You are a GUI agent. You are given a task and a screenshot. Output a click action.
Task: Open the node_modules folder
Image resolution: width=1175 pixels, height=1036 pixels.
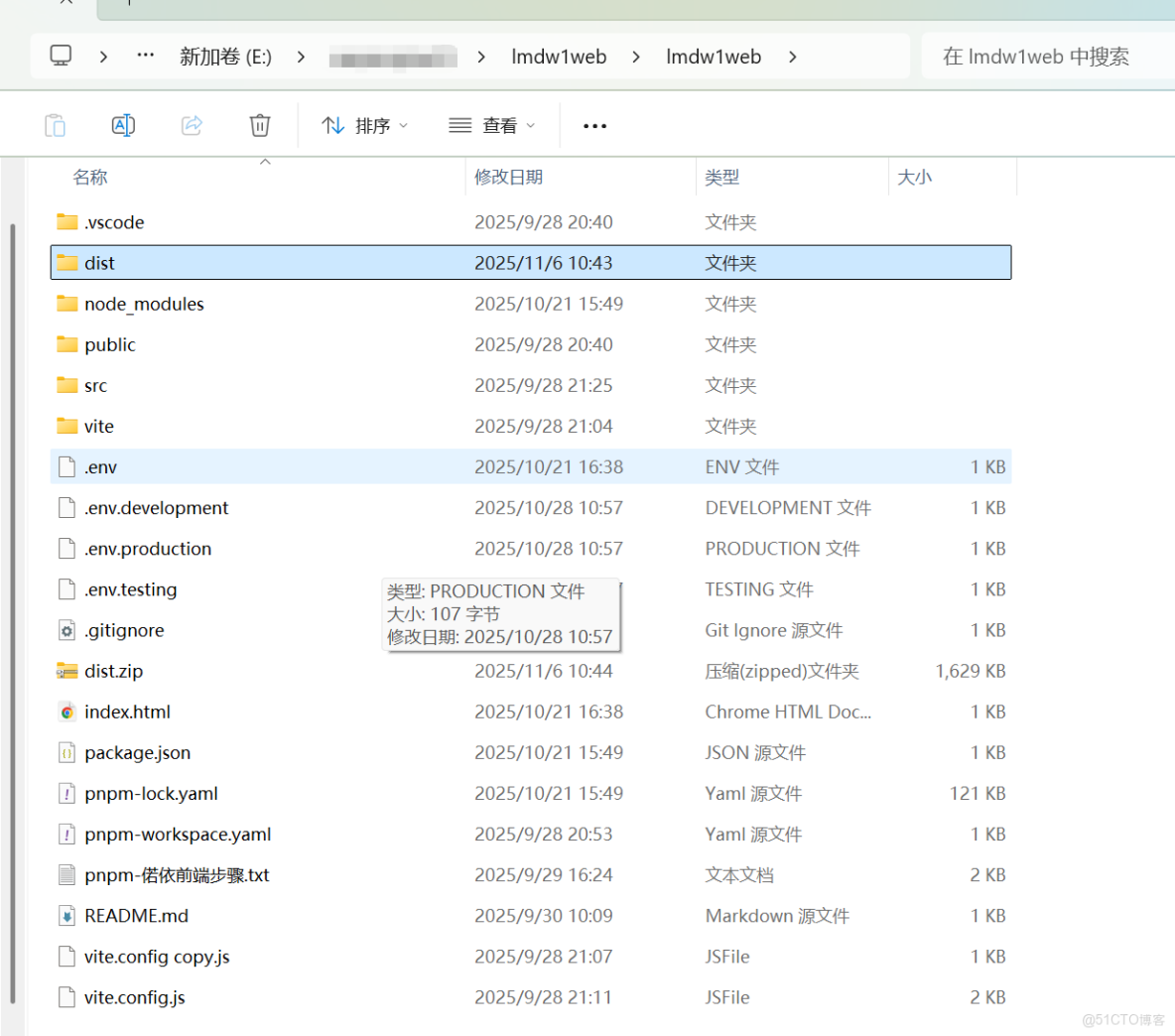(142, 304)
